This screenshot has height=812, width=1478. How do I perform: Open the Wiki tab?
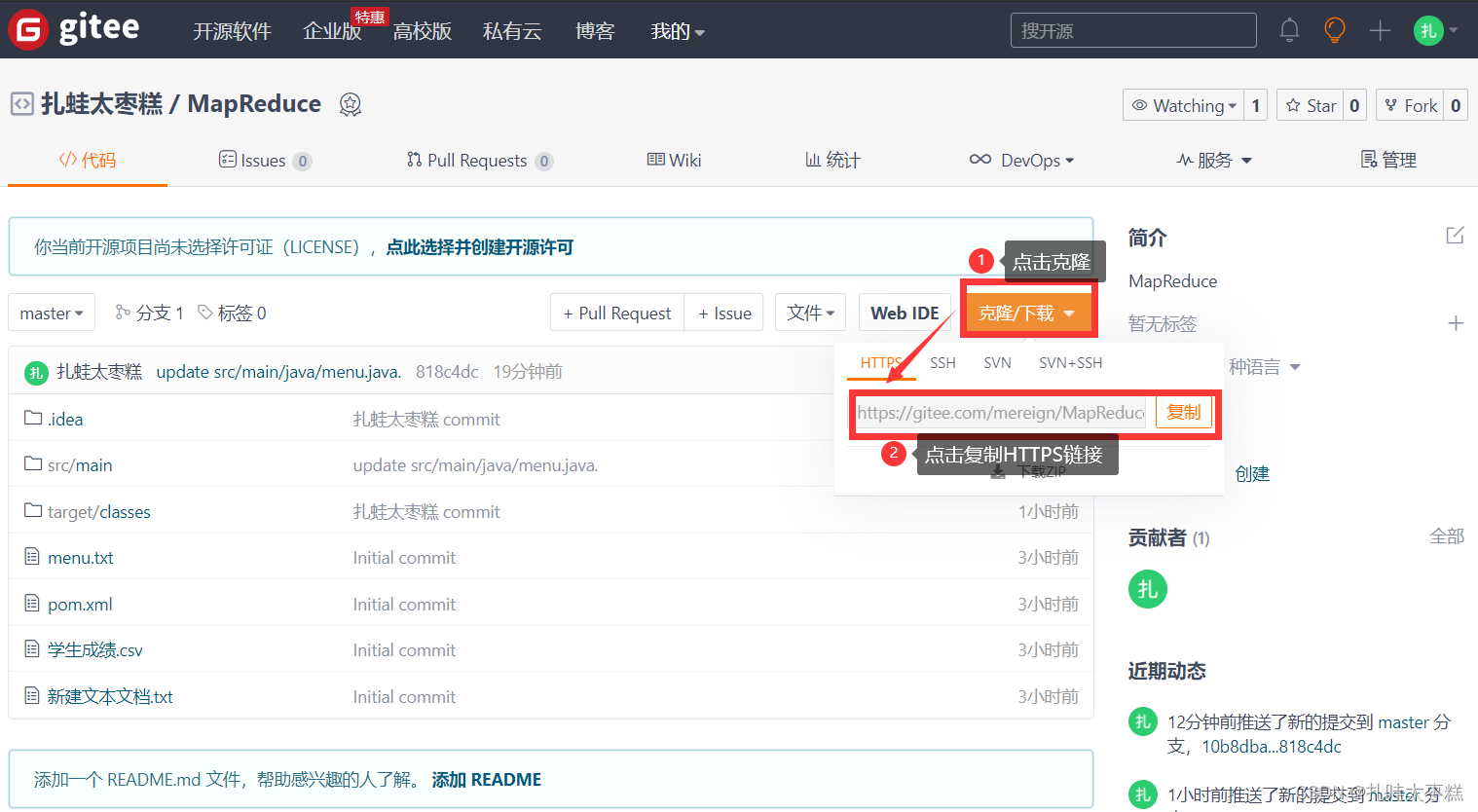674,160
